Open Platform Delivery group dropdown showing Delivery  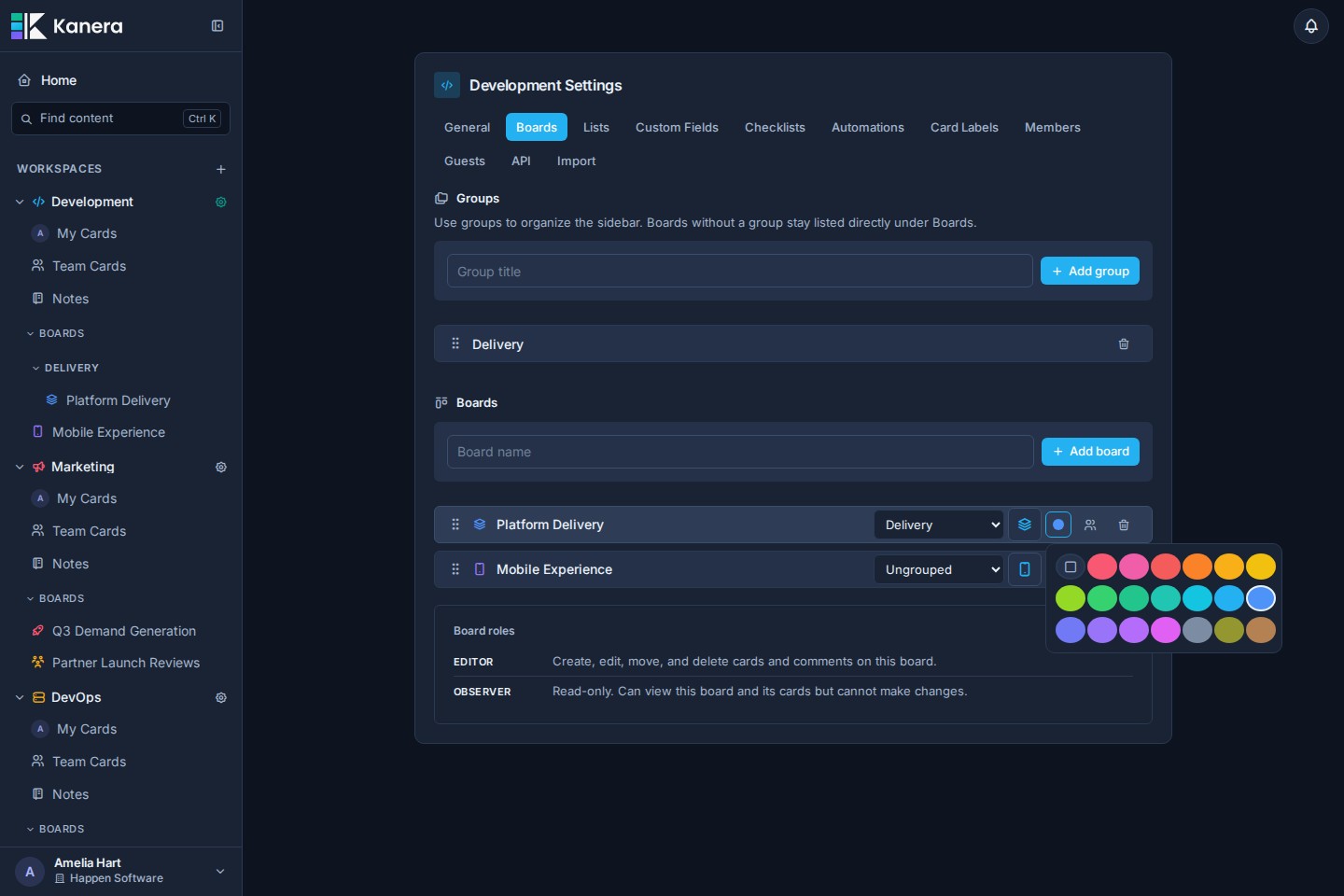pos(939,525)
